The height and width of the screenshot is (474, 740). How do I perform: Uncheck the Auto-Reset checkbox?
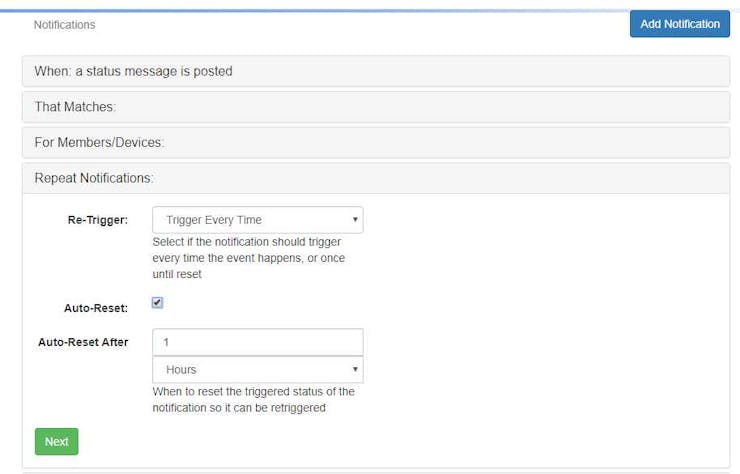(158, 303)
